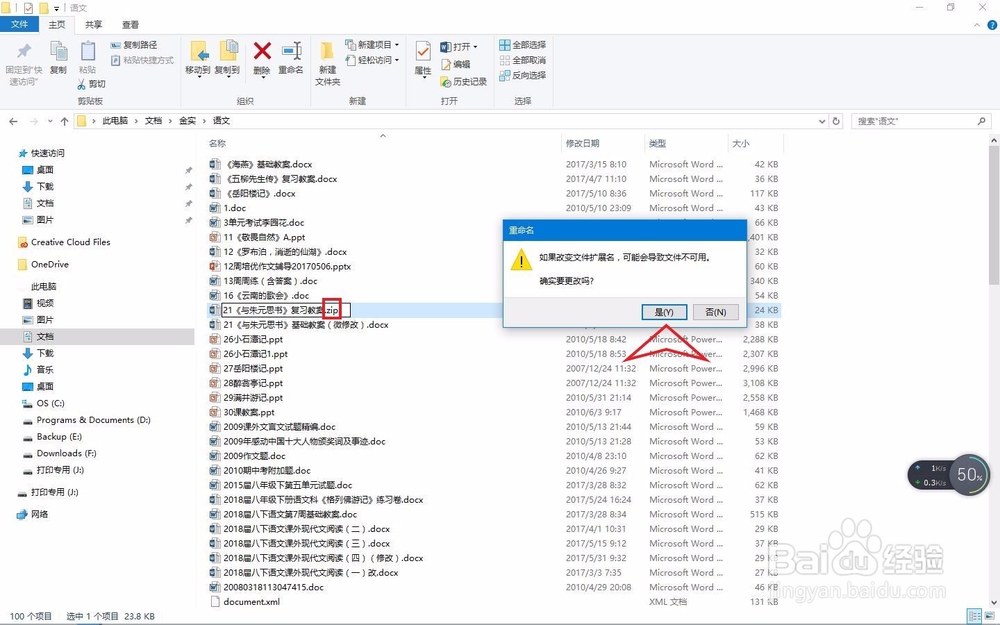Sort by Size (大小) column header
Viewport: 1000px width, 625px height.
tap(740, 143)
